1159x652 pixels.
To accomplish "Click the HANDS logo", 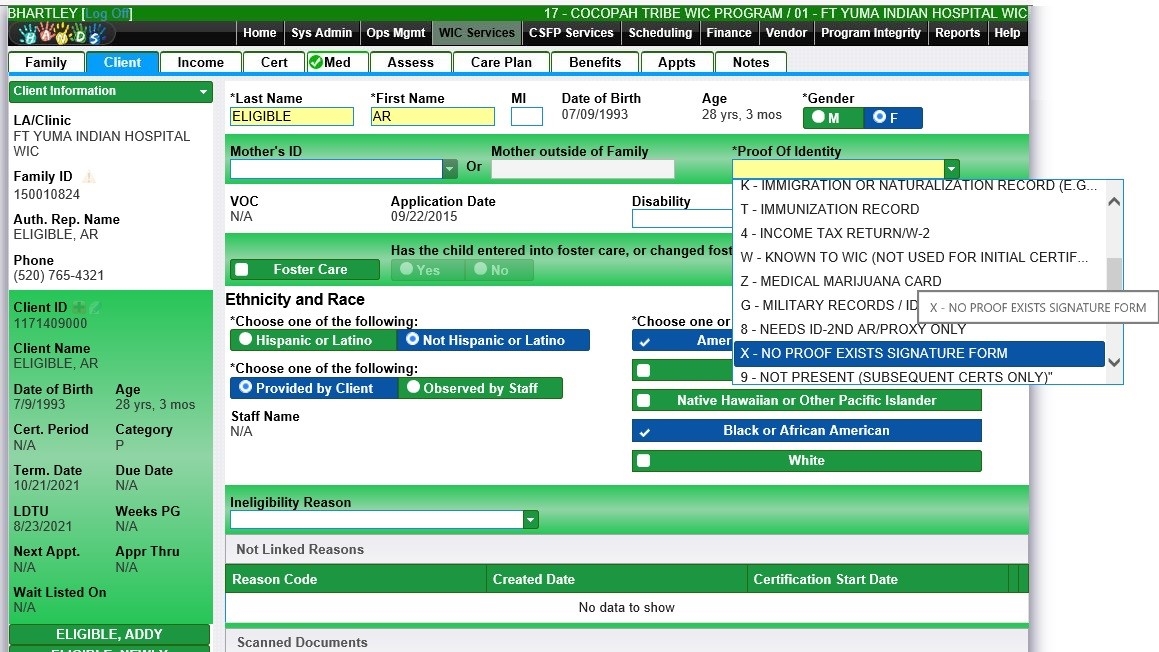I will [60, 34].
